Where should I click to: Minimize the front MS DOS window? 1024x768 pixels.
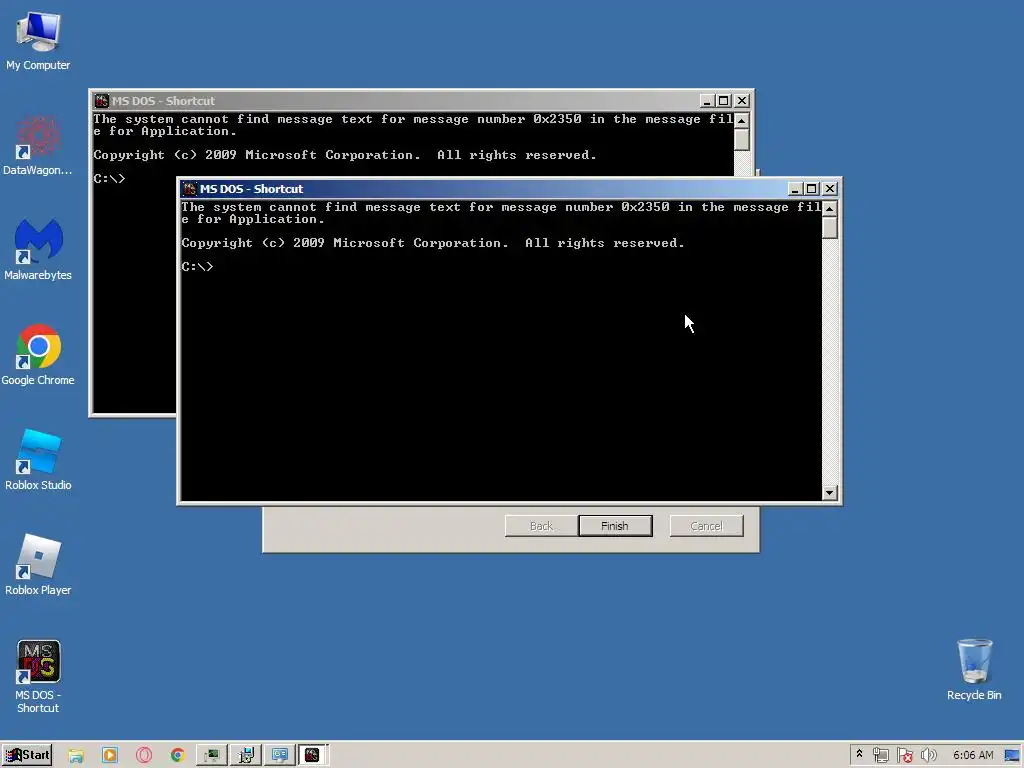795,189
